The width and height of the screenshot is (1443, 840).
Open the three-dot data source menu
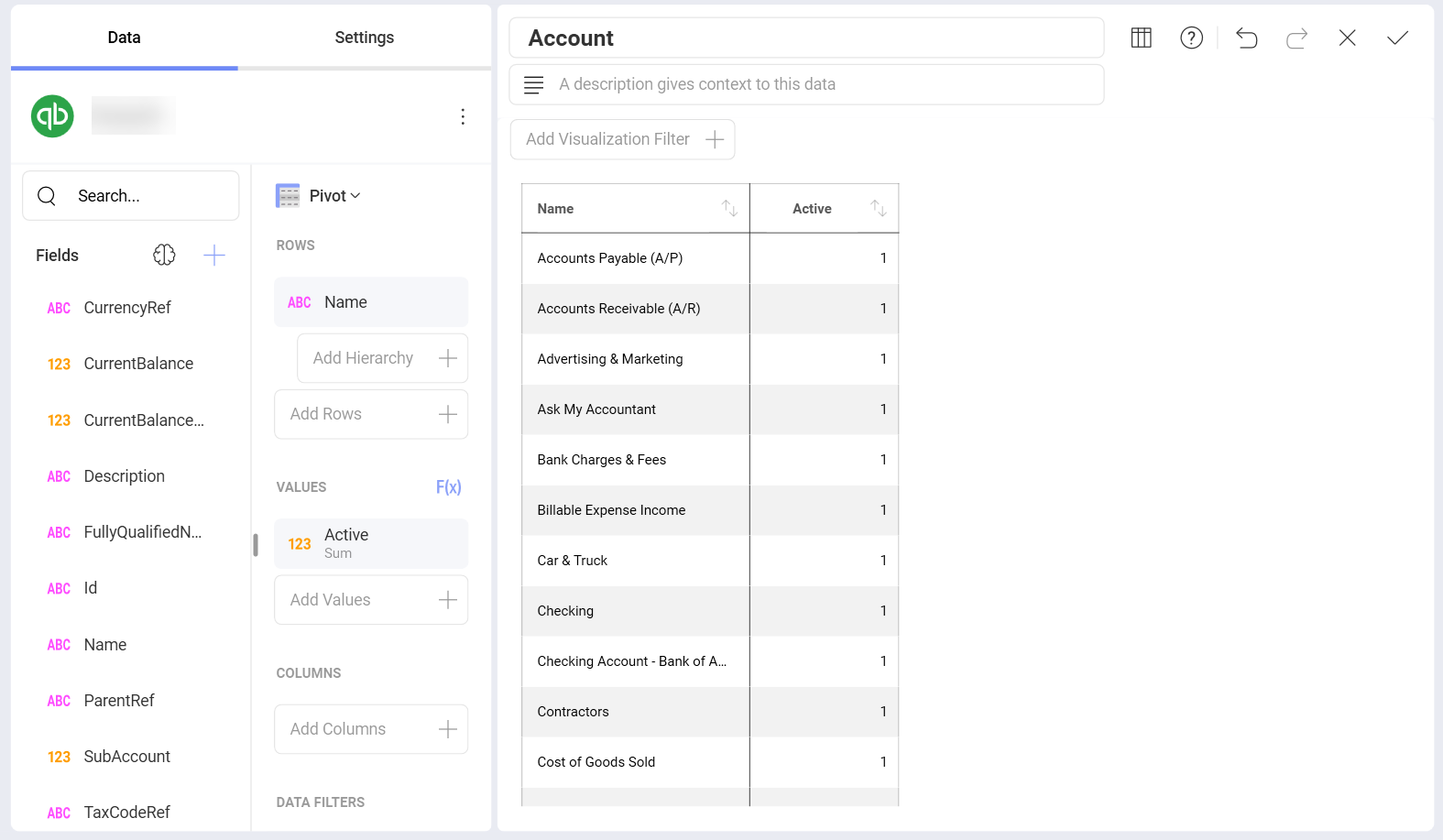pyautogui.click(x=463, y=116)
